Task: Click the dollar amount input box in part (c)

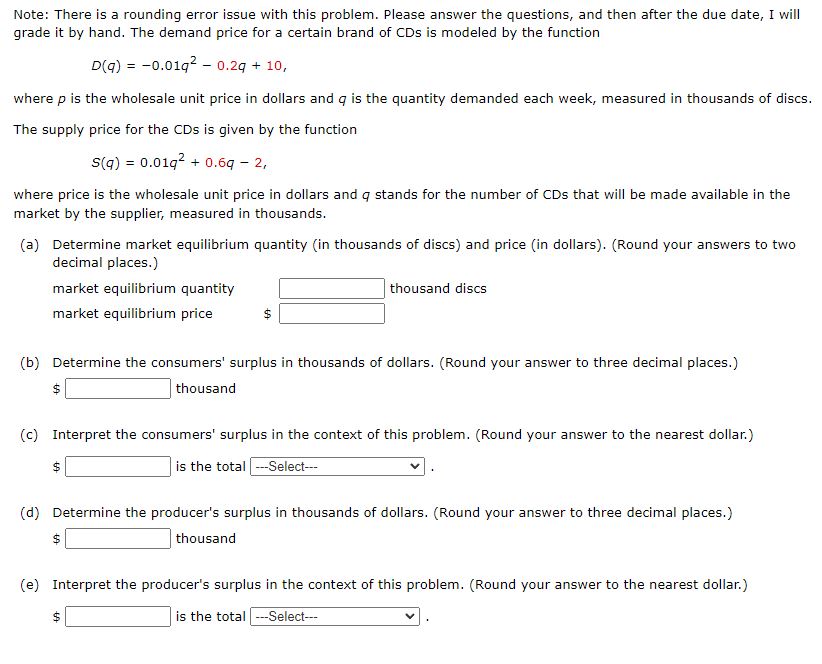Action: 117,464
